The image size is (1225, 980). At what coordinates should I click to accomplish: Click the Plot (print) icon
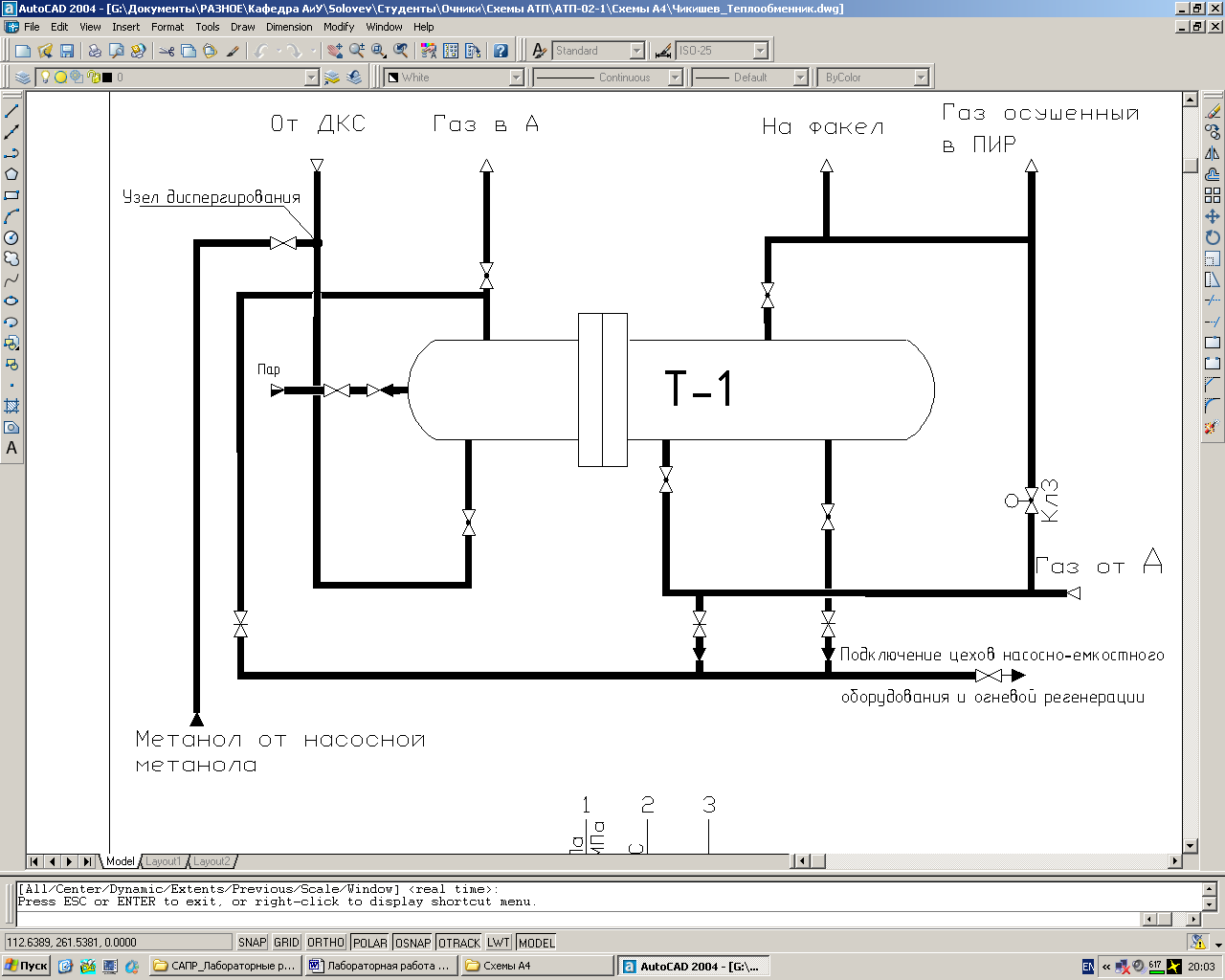pos(95,51)
